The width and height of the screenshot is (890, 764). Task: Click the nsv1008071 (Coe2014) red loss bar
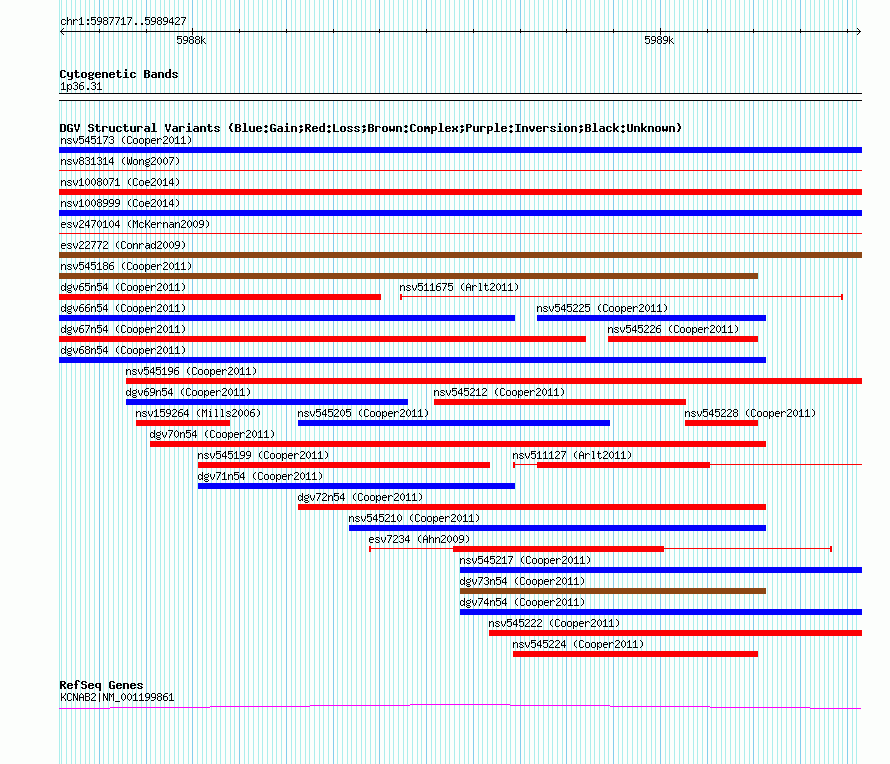click(460, 192)
